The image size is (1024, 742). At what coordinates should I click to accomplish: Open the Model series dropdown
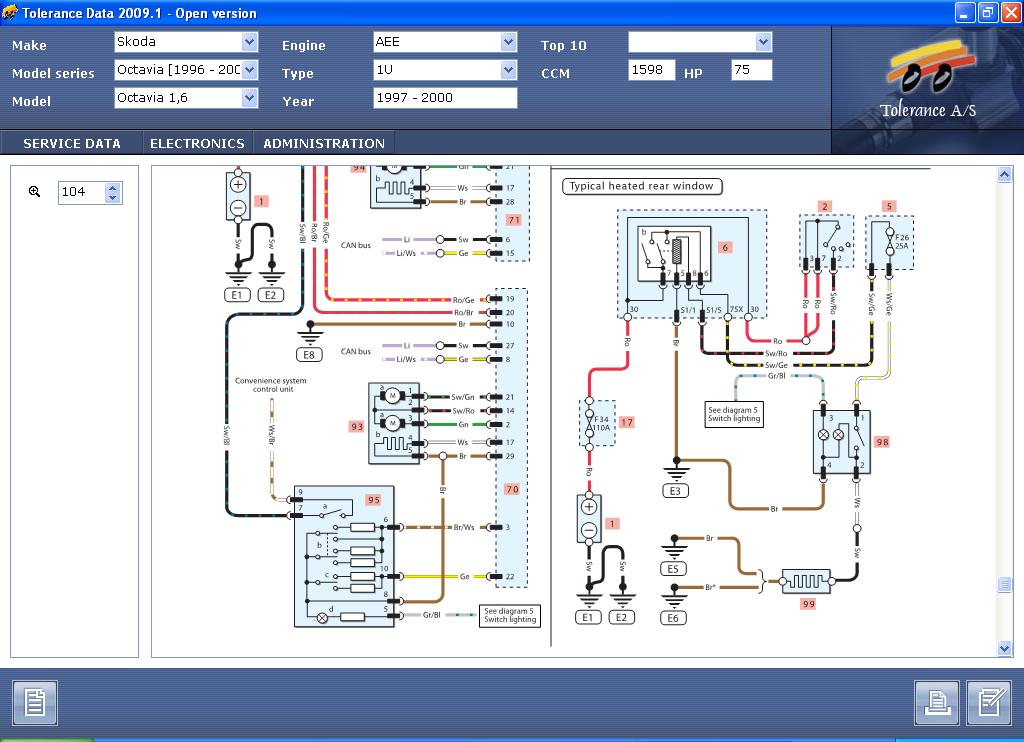coord(249,70)
